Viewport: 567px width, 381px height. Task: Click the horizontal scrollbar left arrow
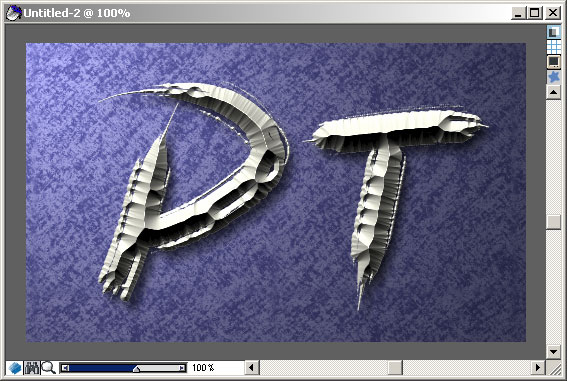pyautogui.click(x=252, y=368)
